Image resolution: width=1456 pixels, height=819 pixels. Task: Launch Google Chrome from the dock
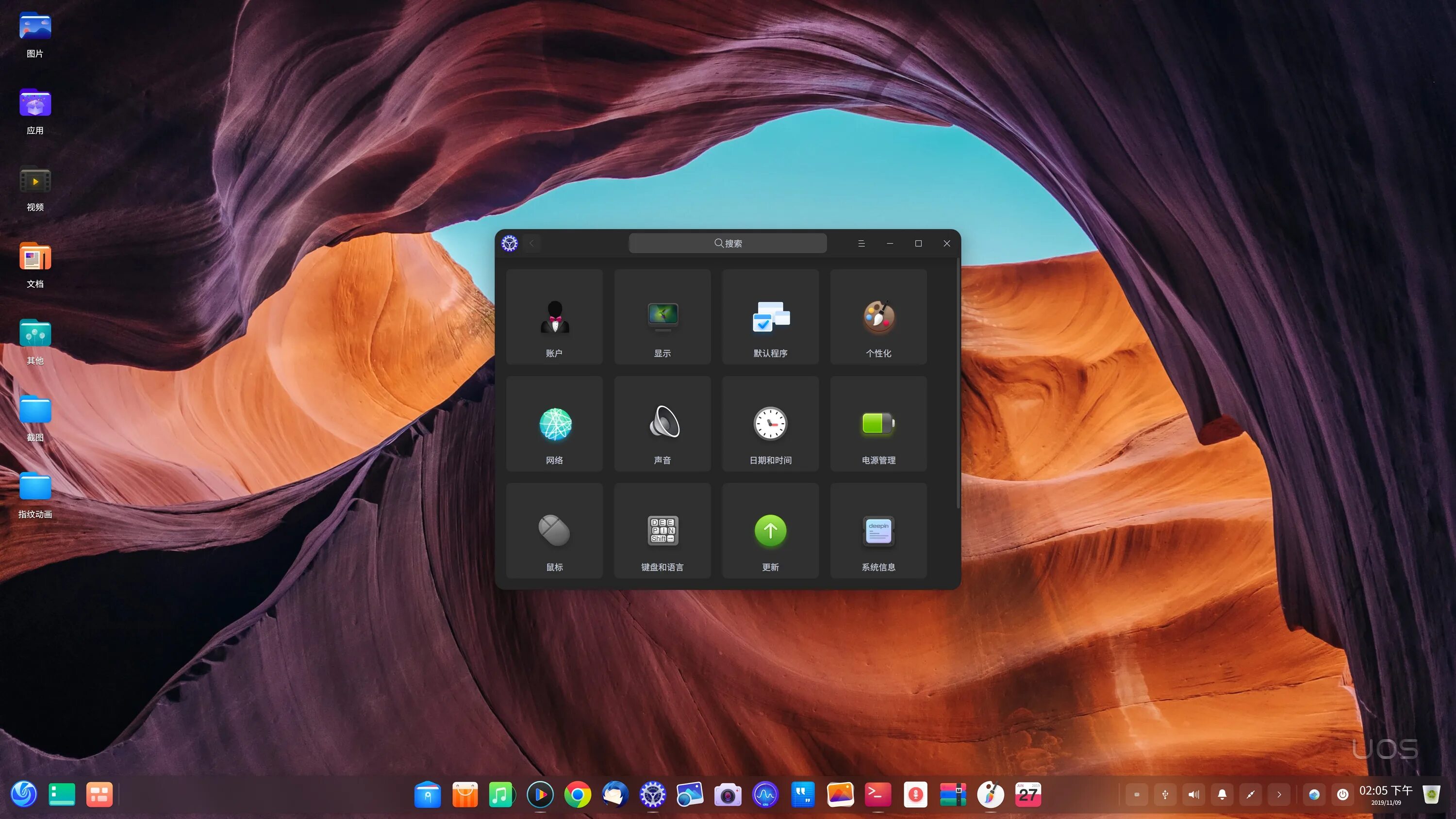[x=578, y=794]
